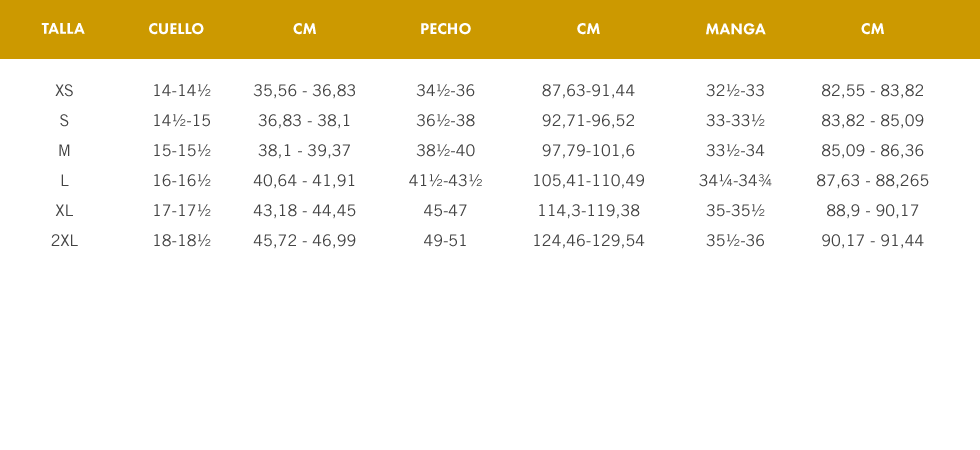Select the chest centimeter value 87,63-91,44
This screenshot has width=980, height=450.
(588, 91)
